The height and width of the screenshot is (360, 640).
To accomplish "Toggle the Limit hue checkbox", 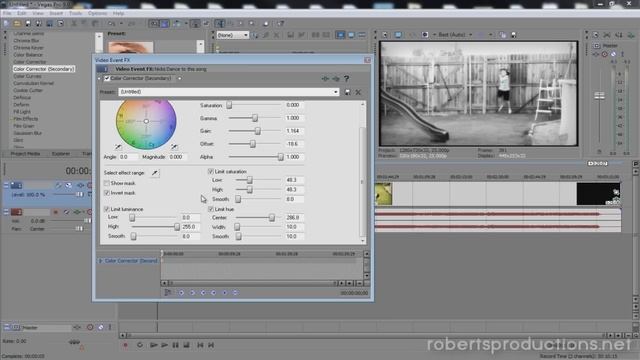I will click(x=211, y=209).
